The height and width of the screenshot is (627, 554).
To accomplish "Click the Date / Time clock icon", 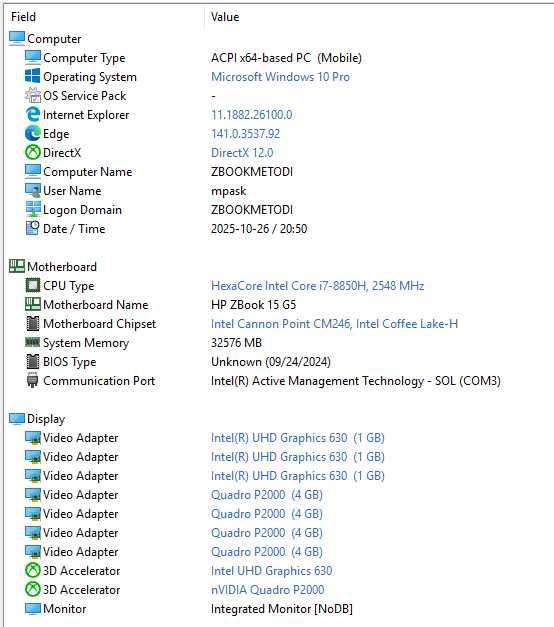I will [x=33, y=228].
